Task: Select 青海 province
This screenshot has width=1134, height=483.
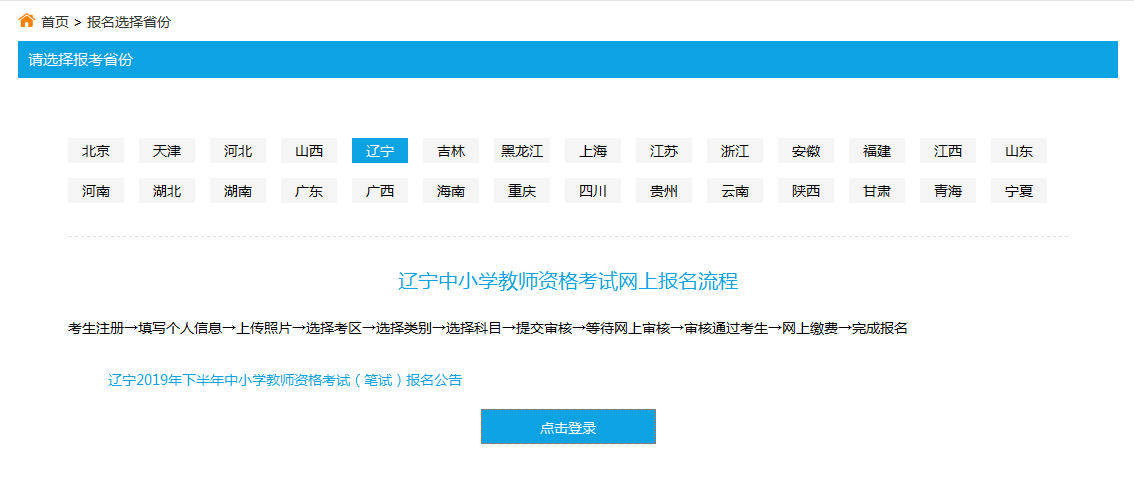Action: click(948, 191)
